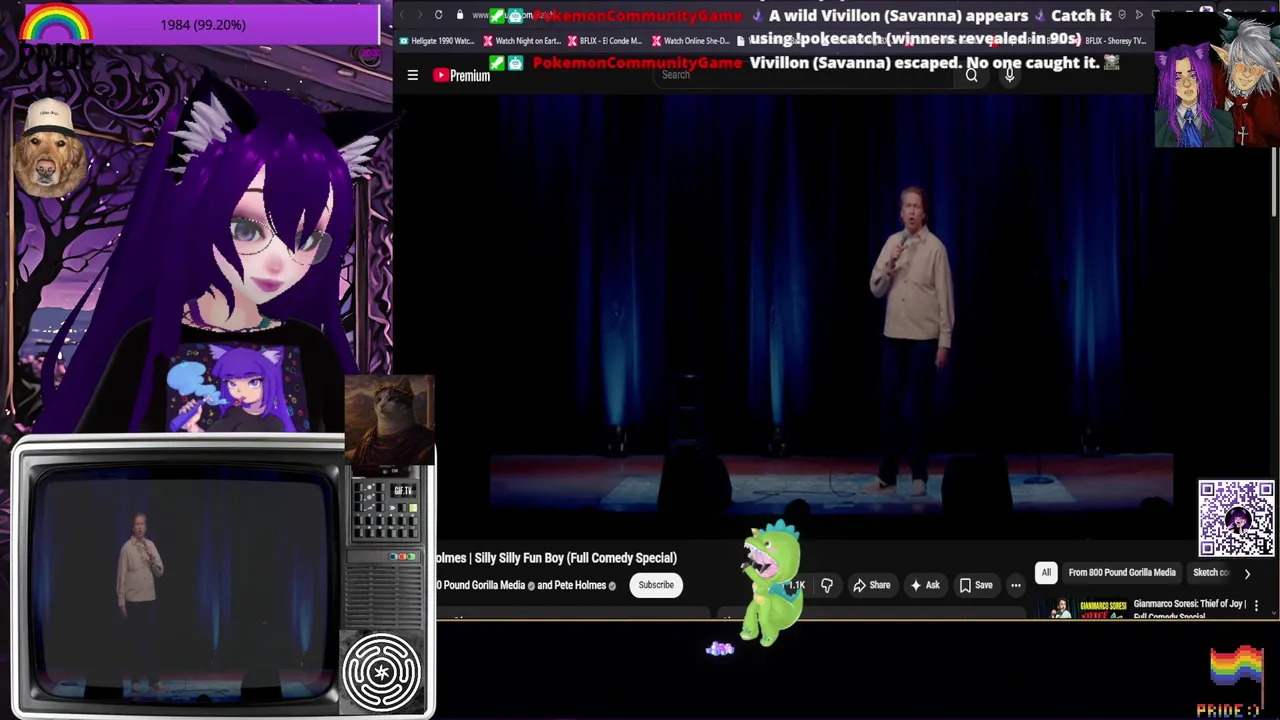This screenshot has height=720, width=1280.
Task: Go to YouTube Premium home logo
Action: point(461,75)
